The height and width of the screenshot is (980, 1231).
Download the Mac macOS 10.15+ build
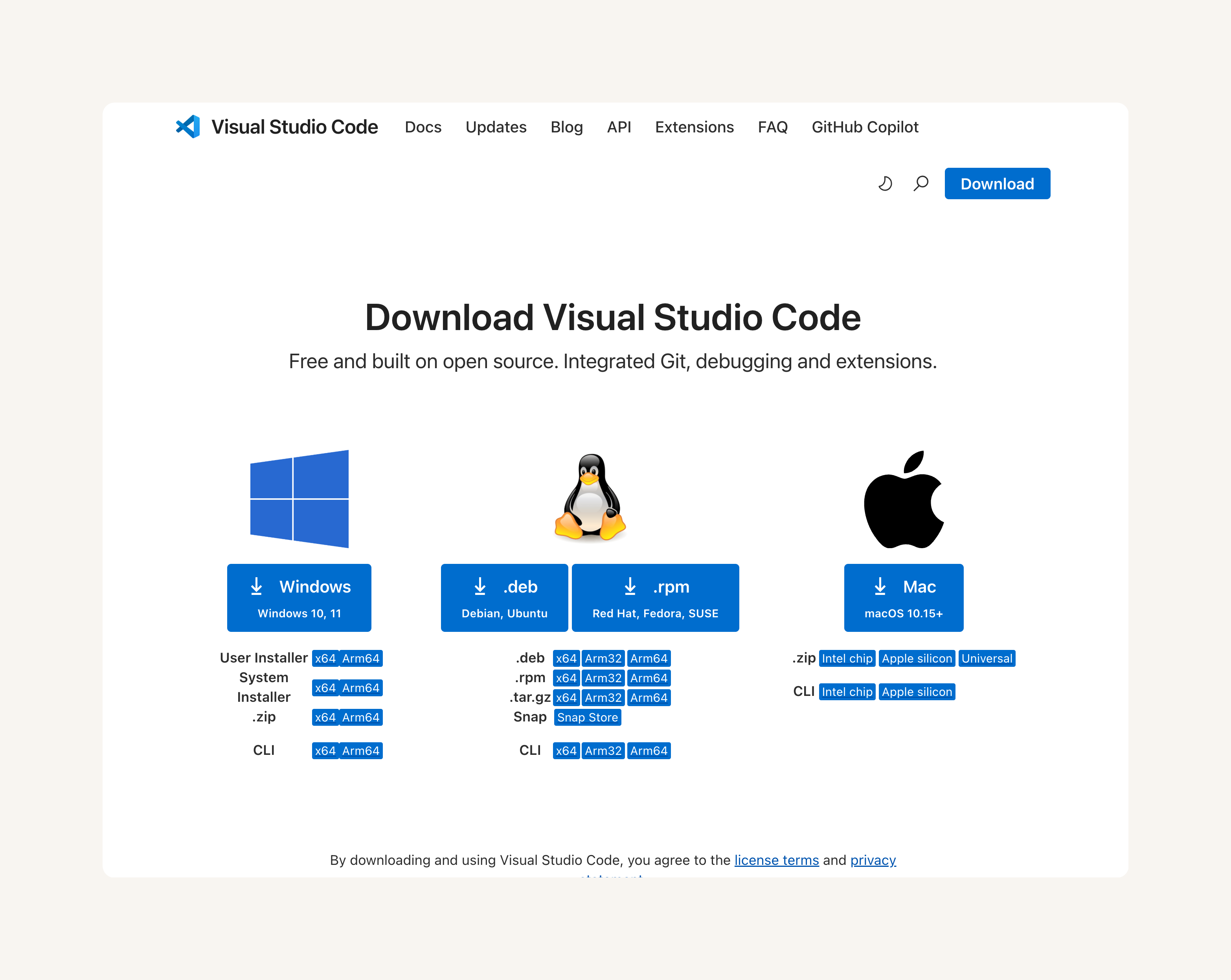tap(904, 598)
